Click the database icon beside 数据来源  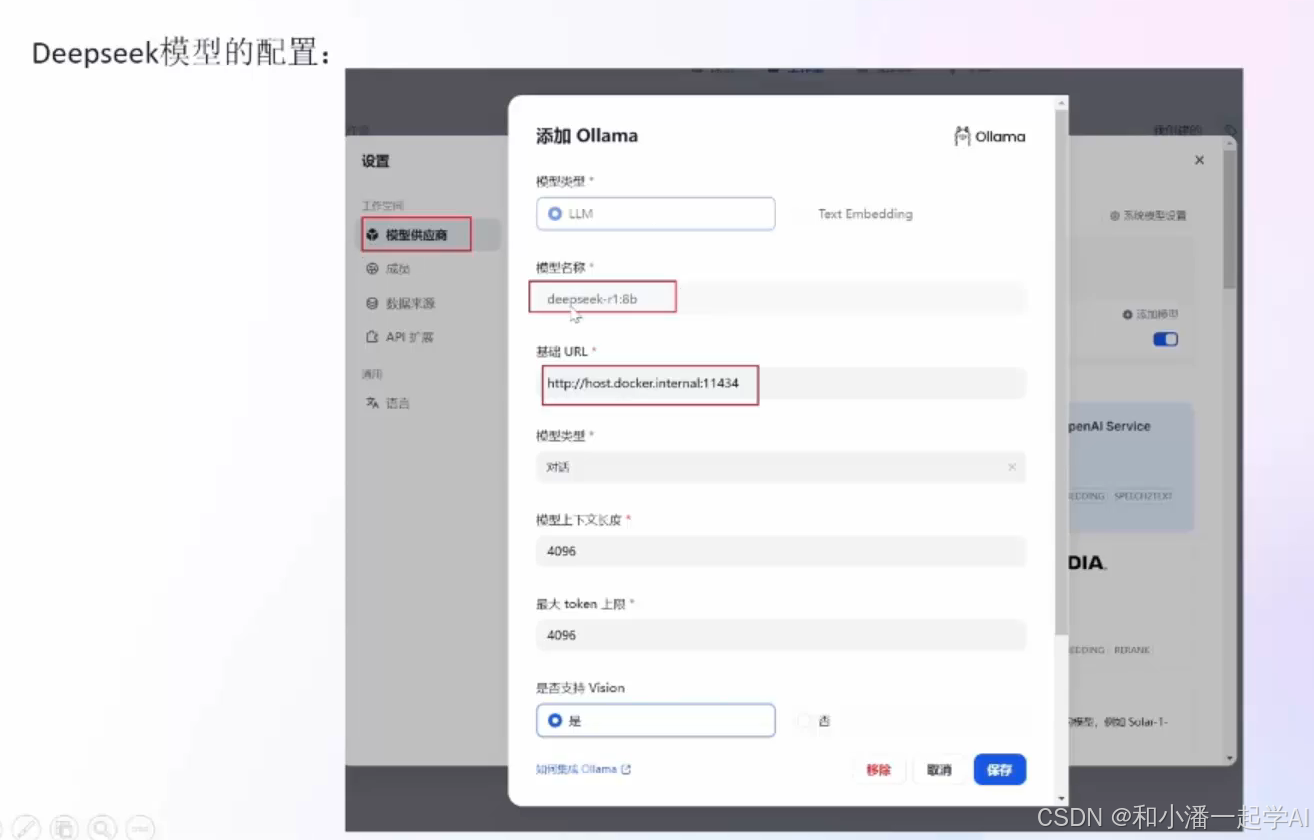pyautogui.click(x=372, y=303)
